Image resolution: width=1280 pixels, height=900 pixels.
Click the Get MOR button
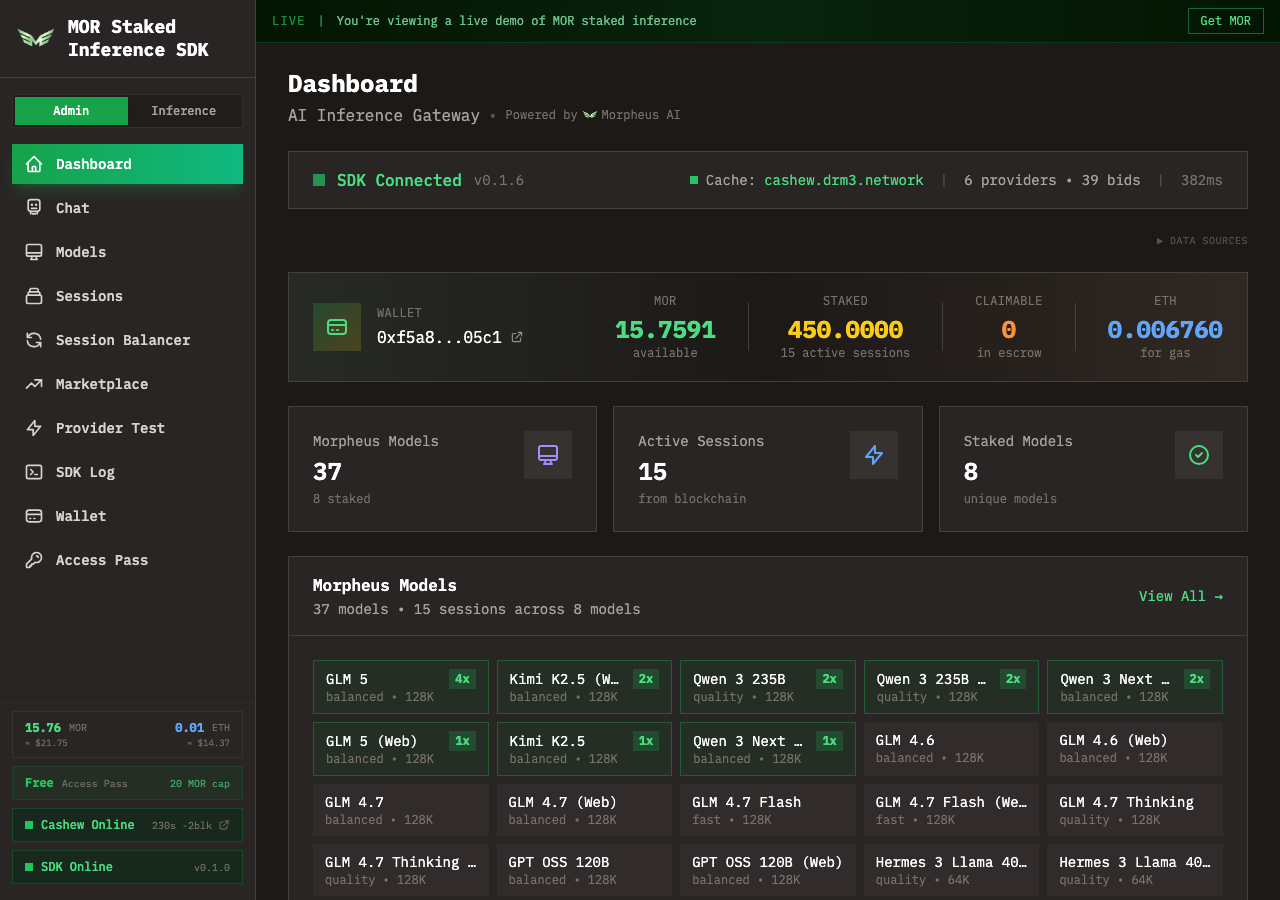coord(1225,21)
